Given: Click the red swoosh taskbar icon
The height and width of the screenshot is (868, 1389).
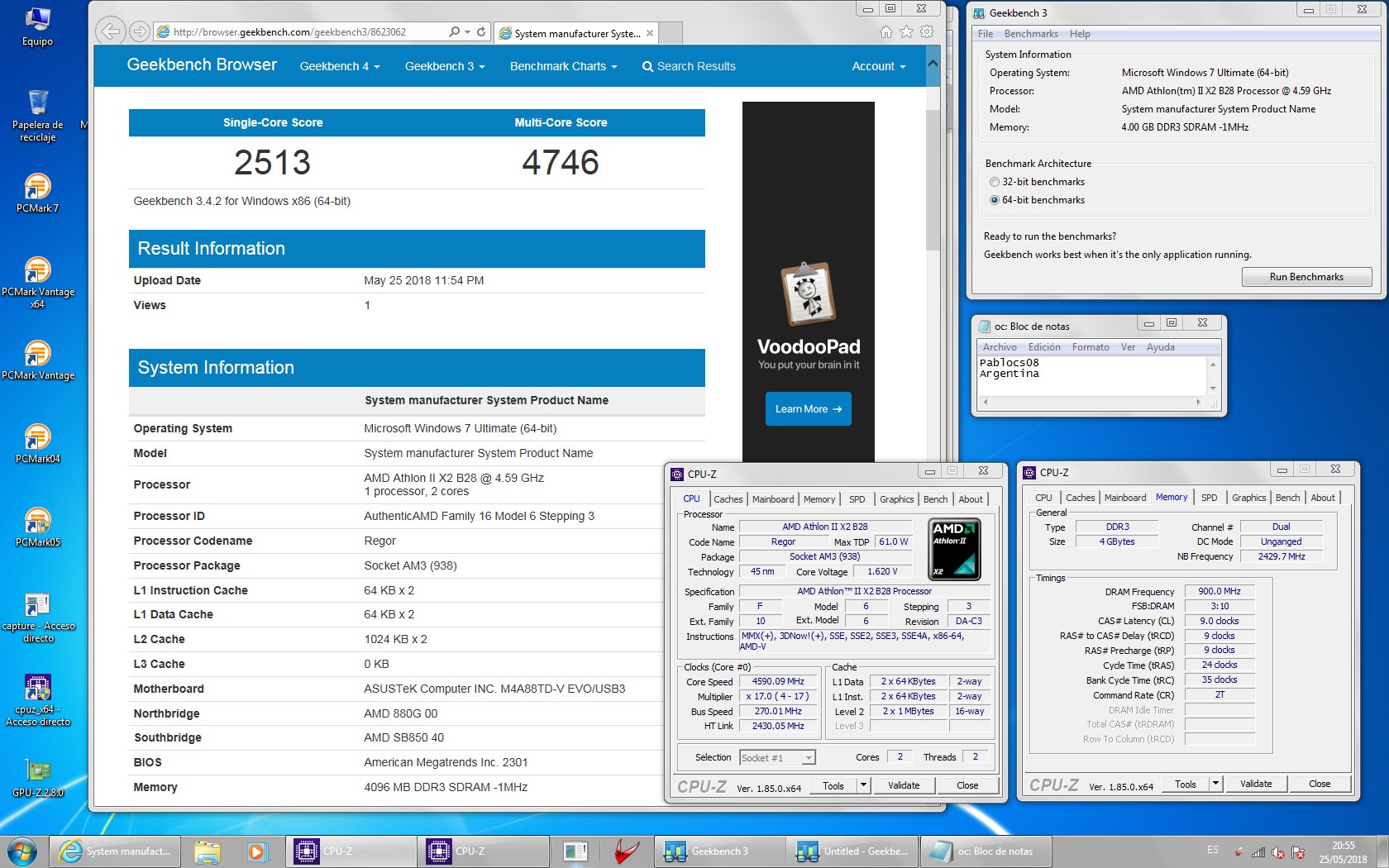Looking at the screenshot, I should [x=628, y=851].
